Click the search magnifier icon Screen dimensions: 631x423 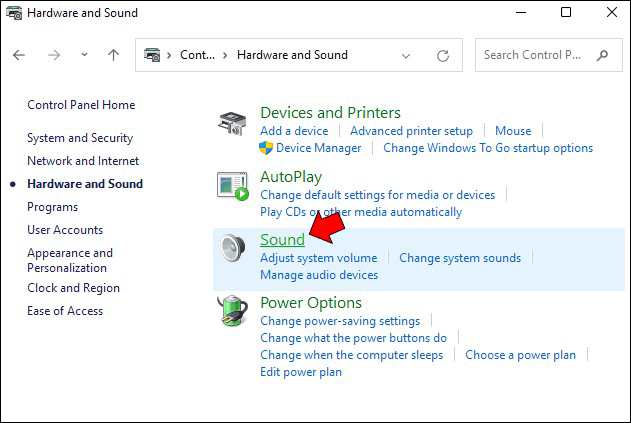point(603,56)
